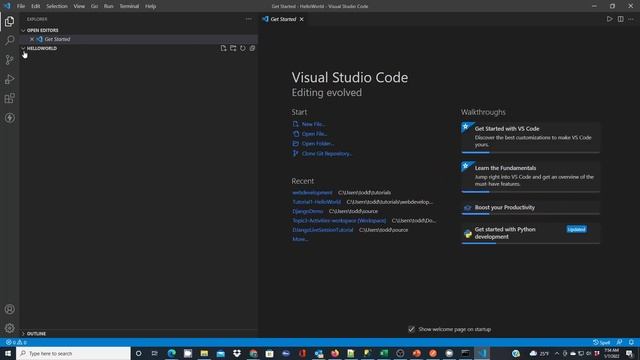Screen dimensions: 640x360
Task: Split the editor to the right
Action: 620,19
